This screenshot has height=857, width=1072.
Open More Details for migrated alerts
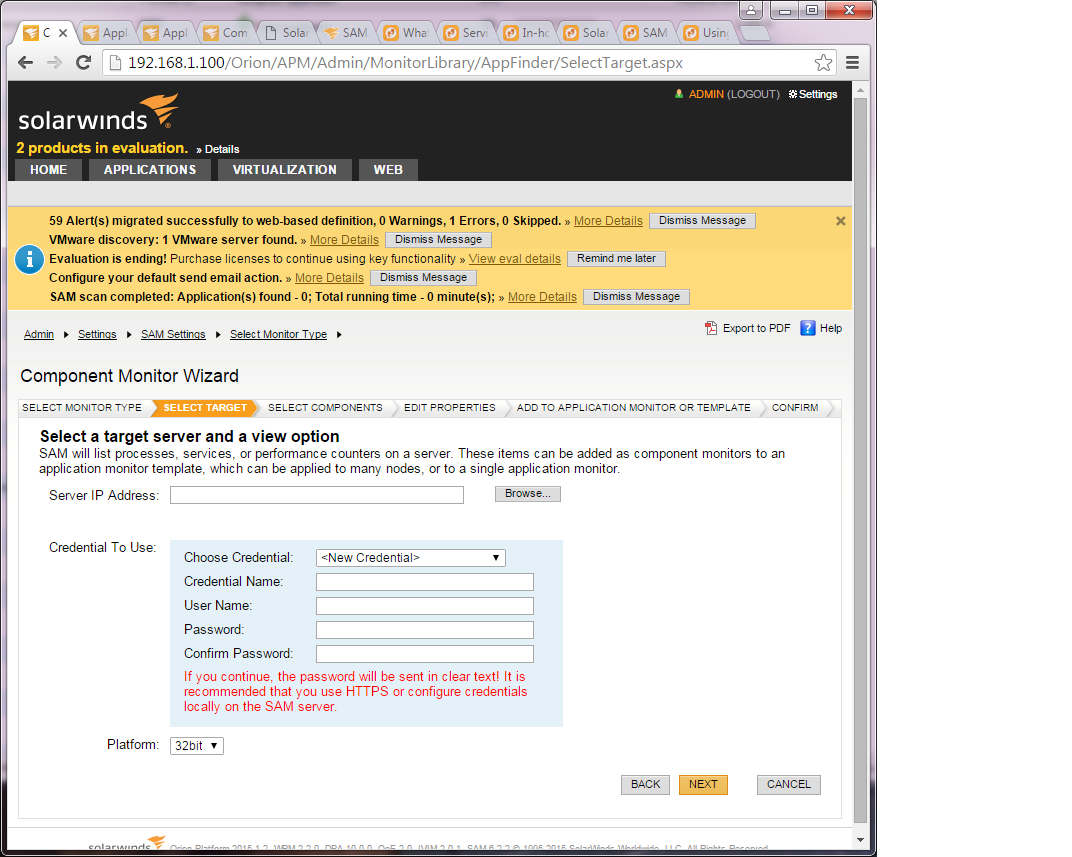608,221
